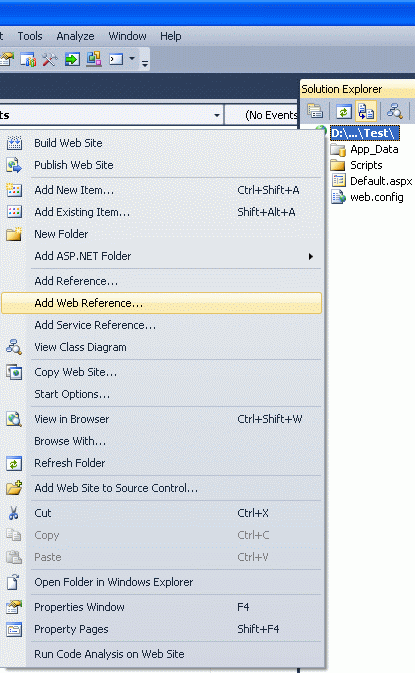The width and height of the screenshot is (415, 673).
Task: Open the Analyze menu
Action: (75, 36)
